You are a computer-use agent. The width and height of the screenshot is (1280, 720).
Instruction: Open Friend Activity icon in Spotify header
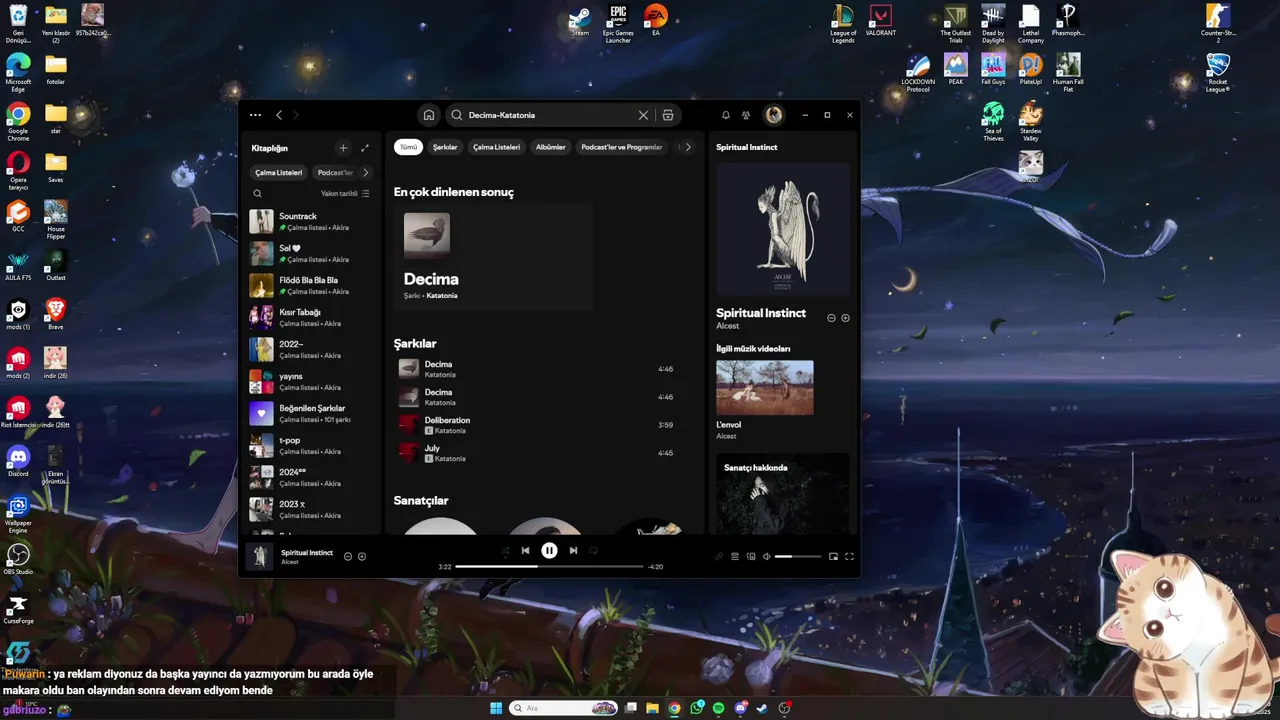coord(746,115)
